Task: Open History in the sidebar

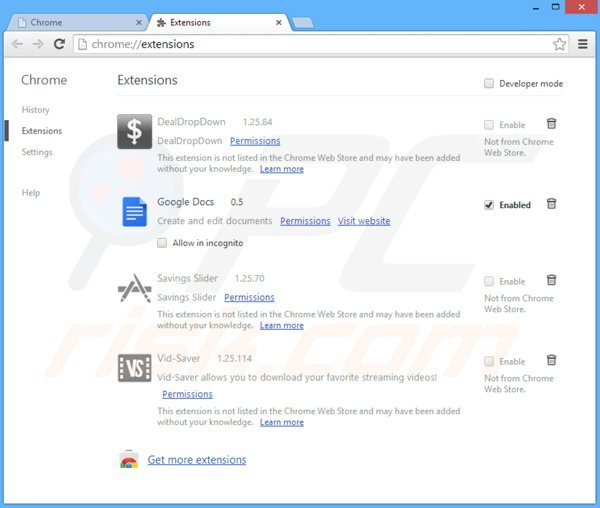Action: pos(36,110)
